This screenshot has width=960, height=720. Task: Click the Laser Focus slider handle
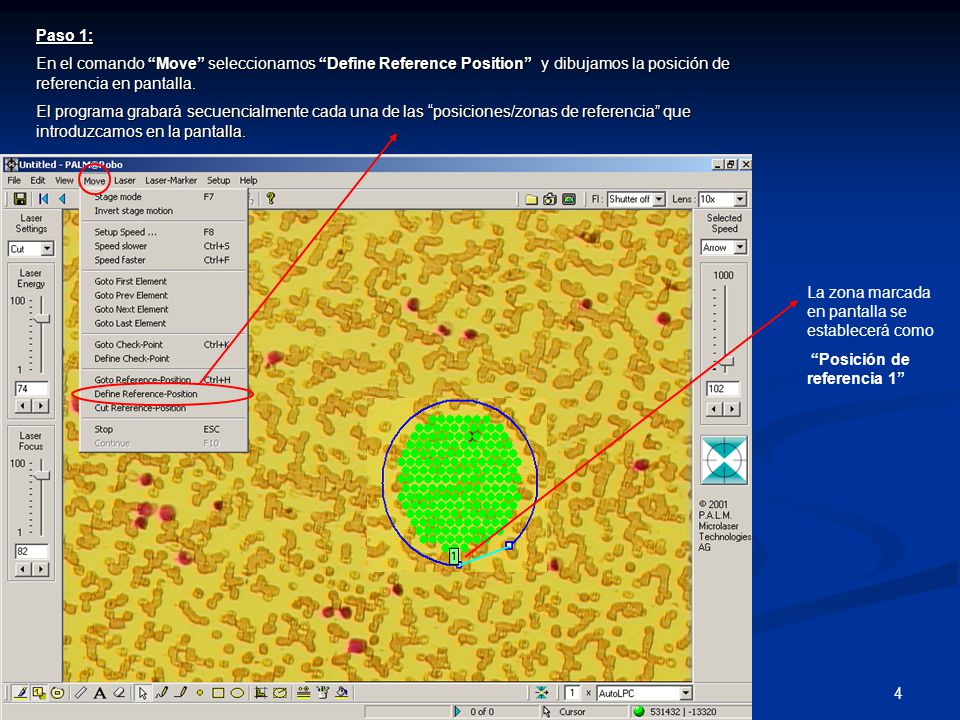(x=42, y=476)
